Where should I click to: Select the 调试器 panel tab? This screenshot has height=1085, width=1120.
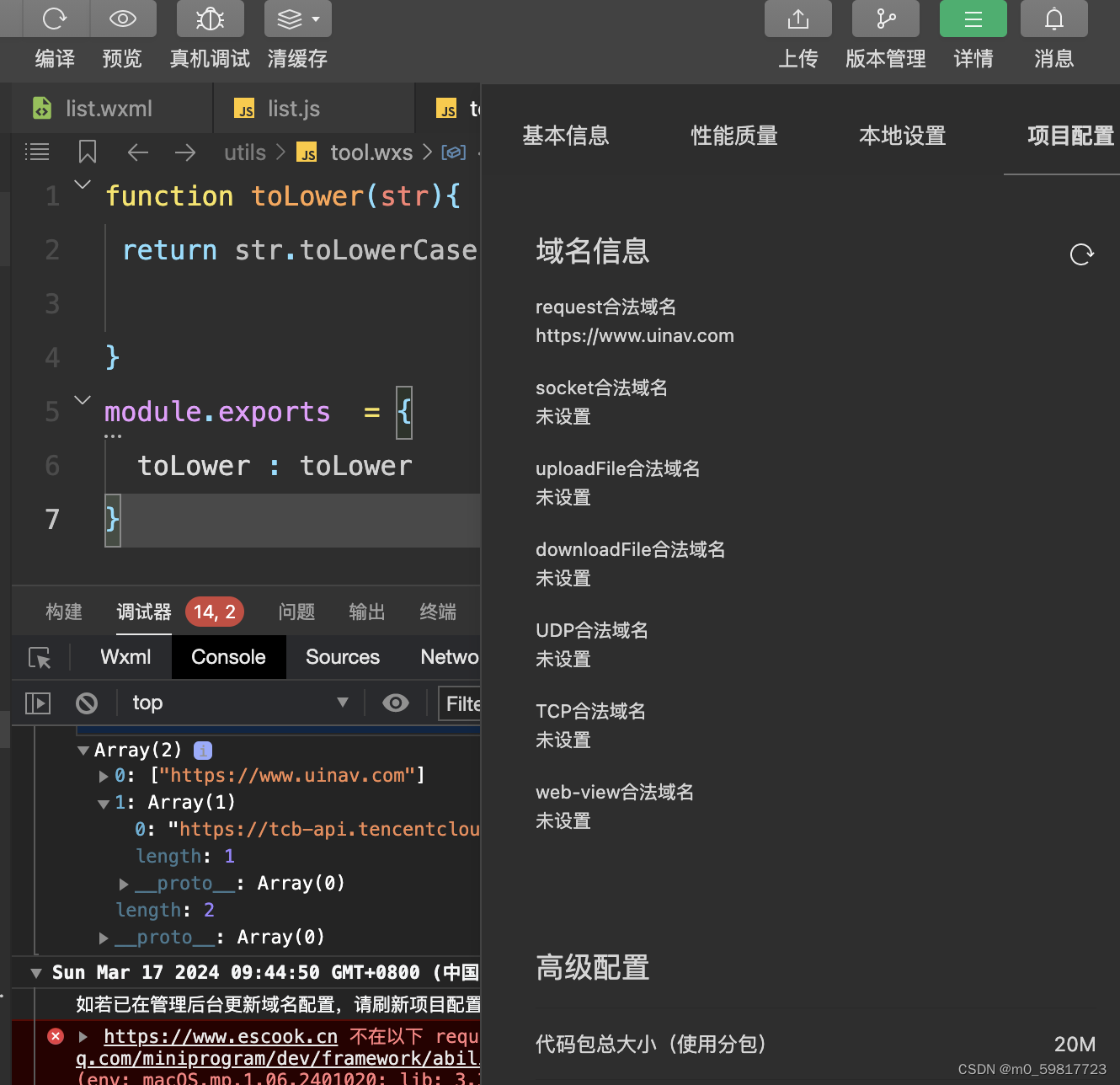(144, 612)
